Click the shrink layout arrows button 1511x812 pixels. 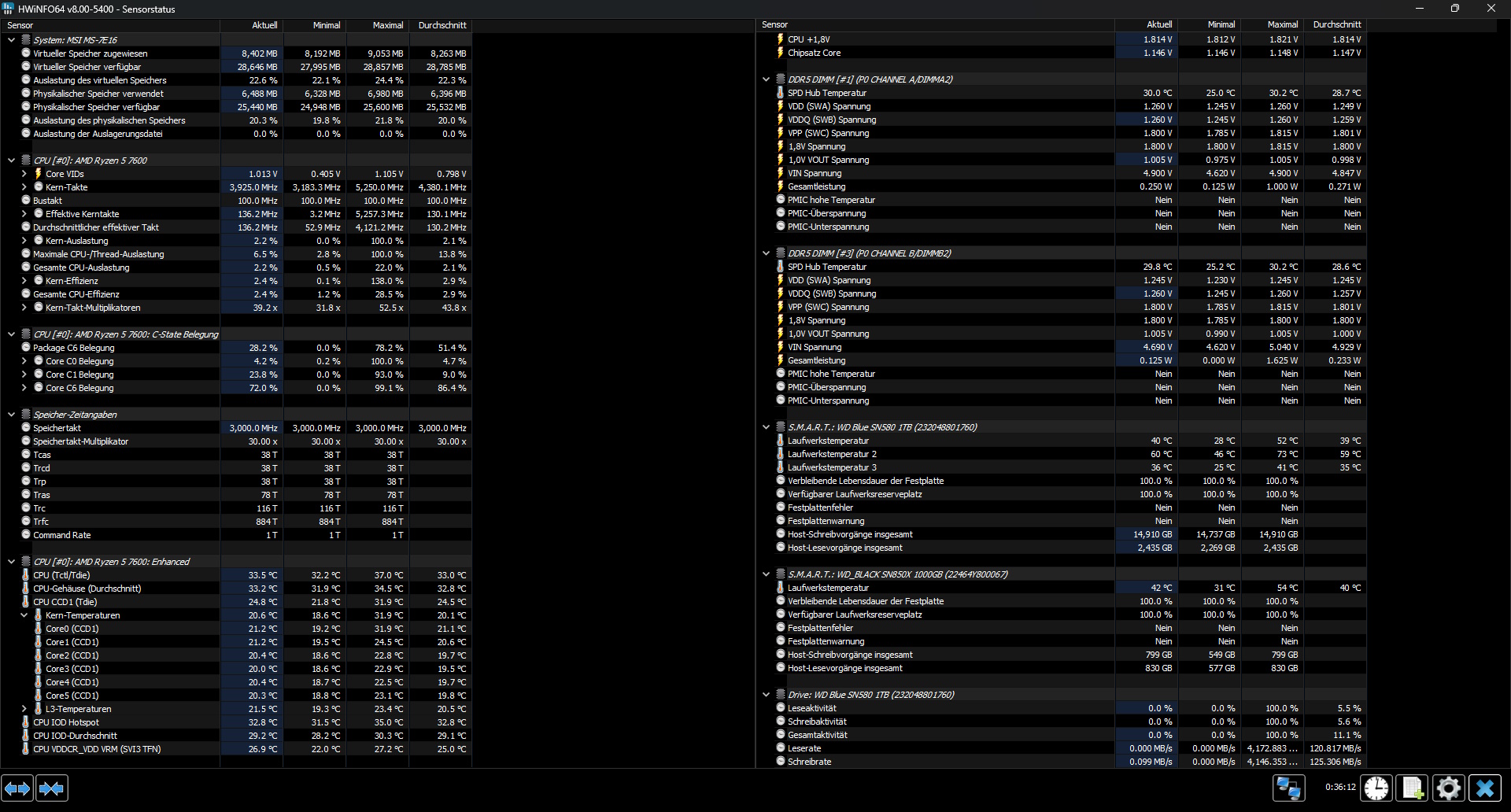(x=52, y=788)
